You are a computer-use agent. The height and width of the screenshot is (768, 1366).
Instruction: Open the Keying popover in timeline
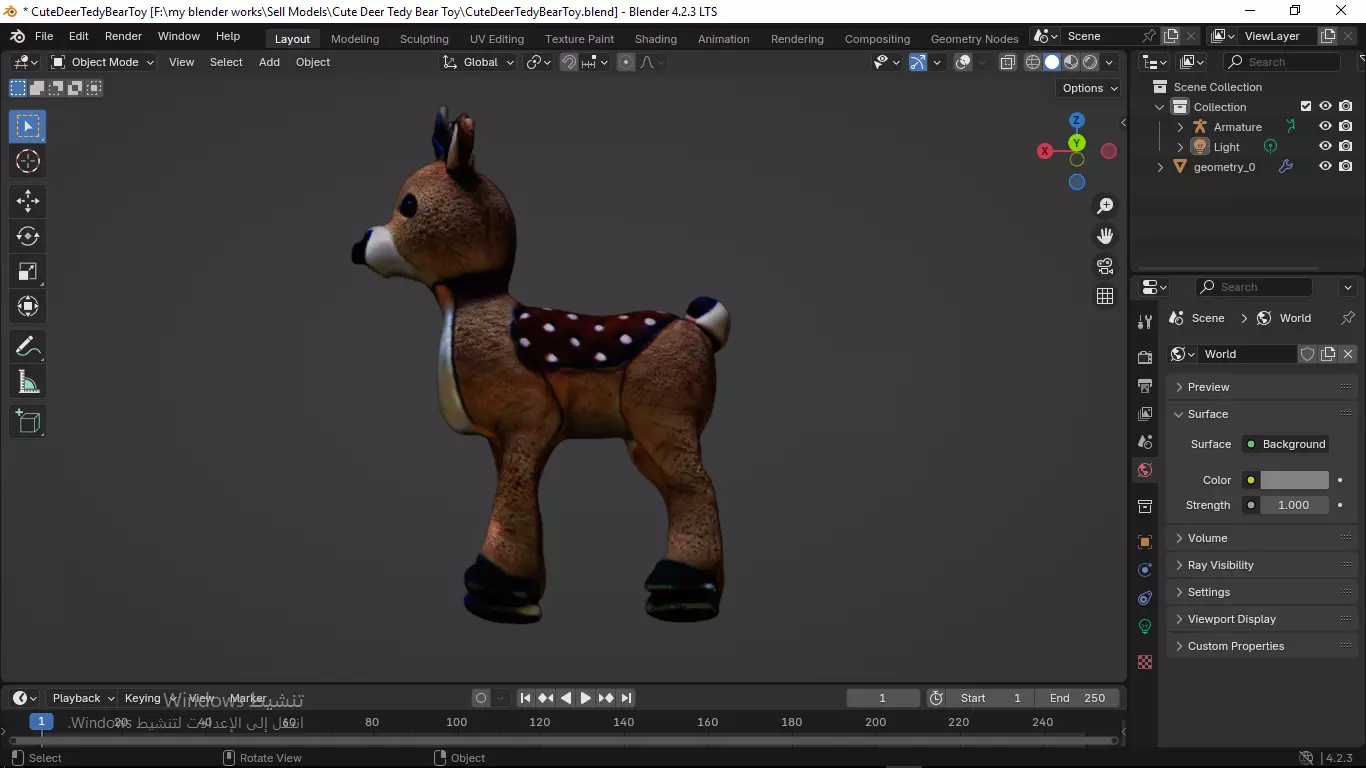tap(149, 698)
